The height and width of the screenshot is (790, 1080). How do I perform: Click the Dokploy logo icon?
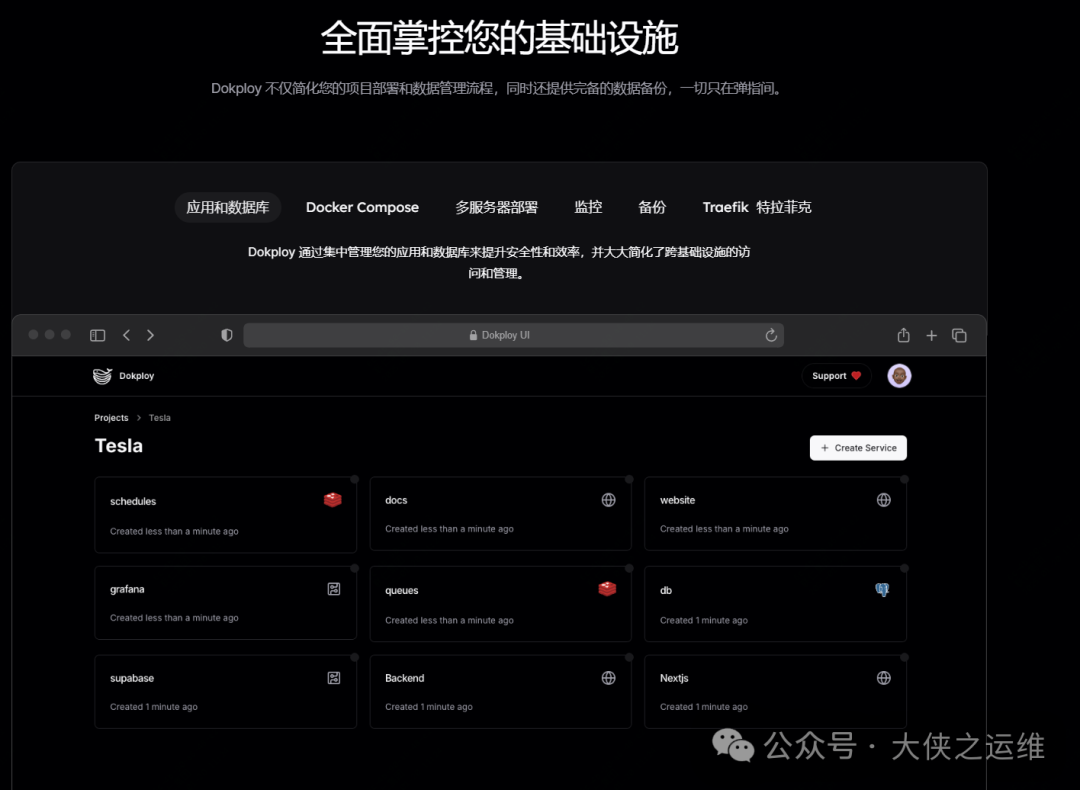(x=103, y=376)
